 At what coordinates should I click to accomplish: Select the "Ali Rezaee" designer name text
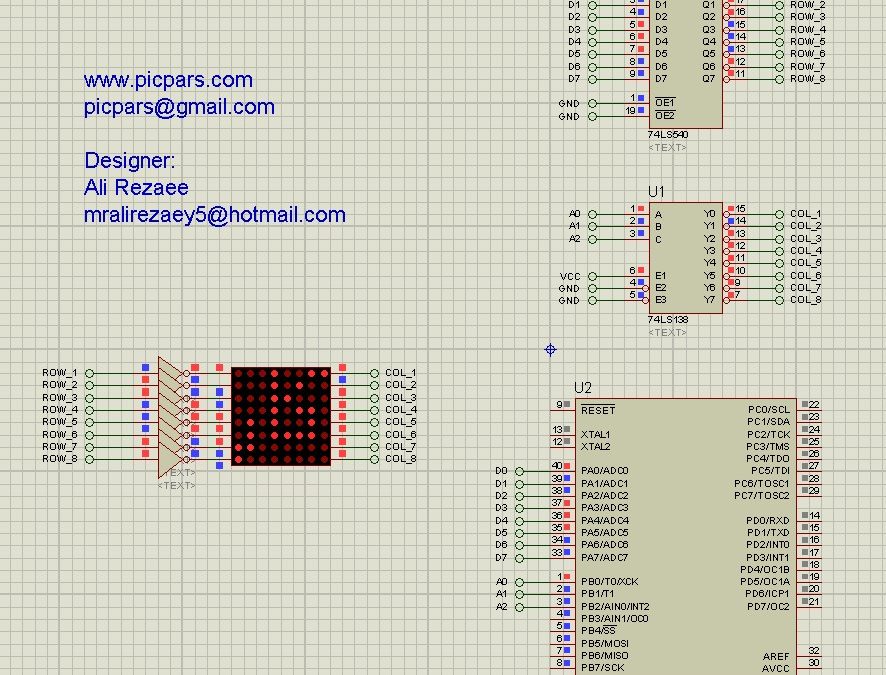[x=136, y=188]
